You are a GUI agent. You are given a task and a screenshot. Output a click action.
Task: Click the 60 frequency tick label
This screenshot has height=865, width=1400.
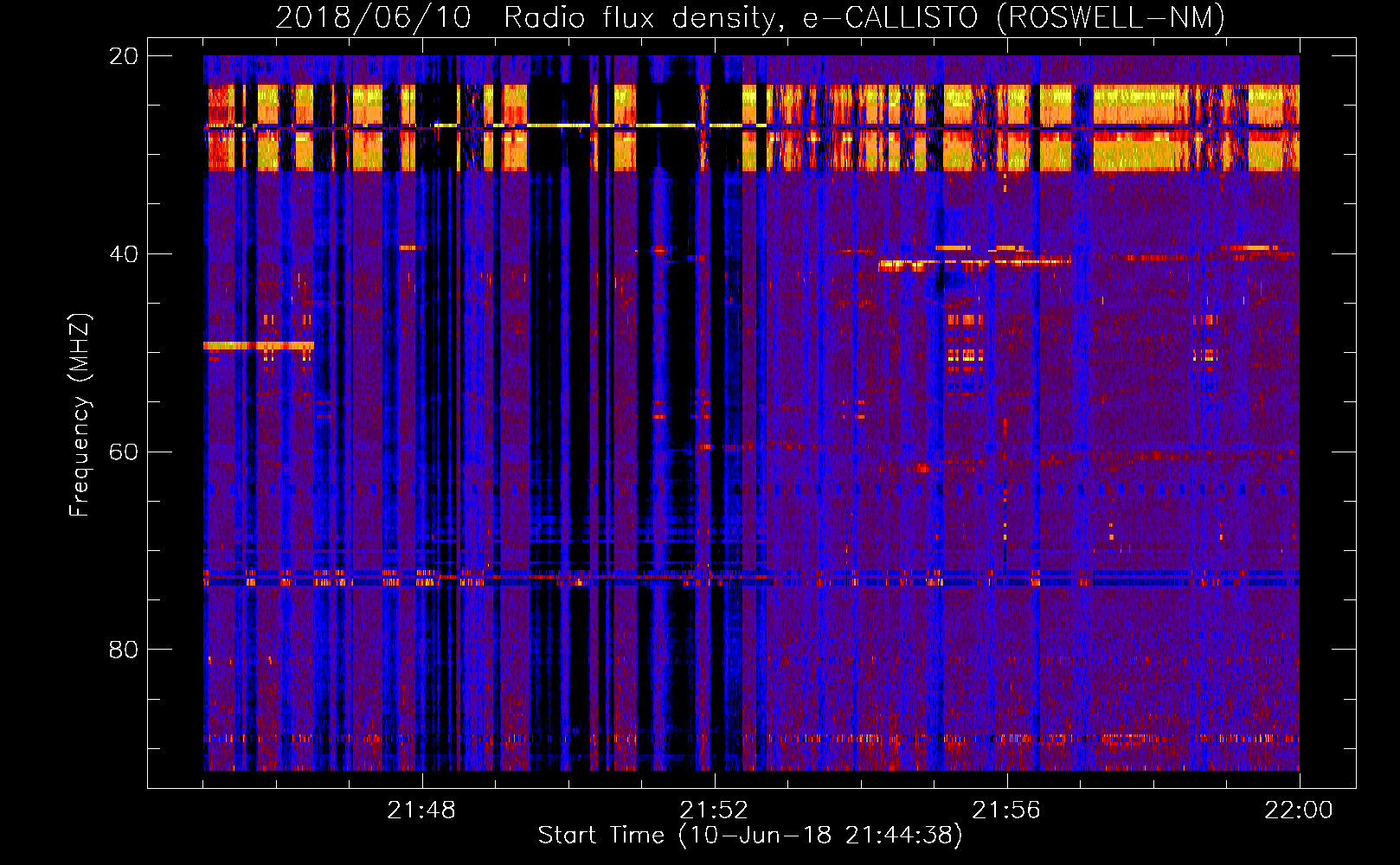(124, 452)
